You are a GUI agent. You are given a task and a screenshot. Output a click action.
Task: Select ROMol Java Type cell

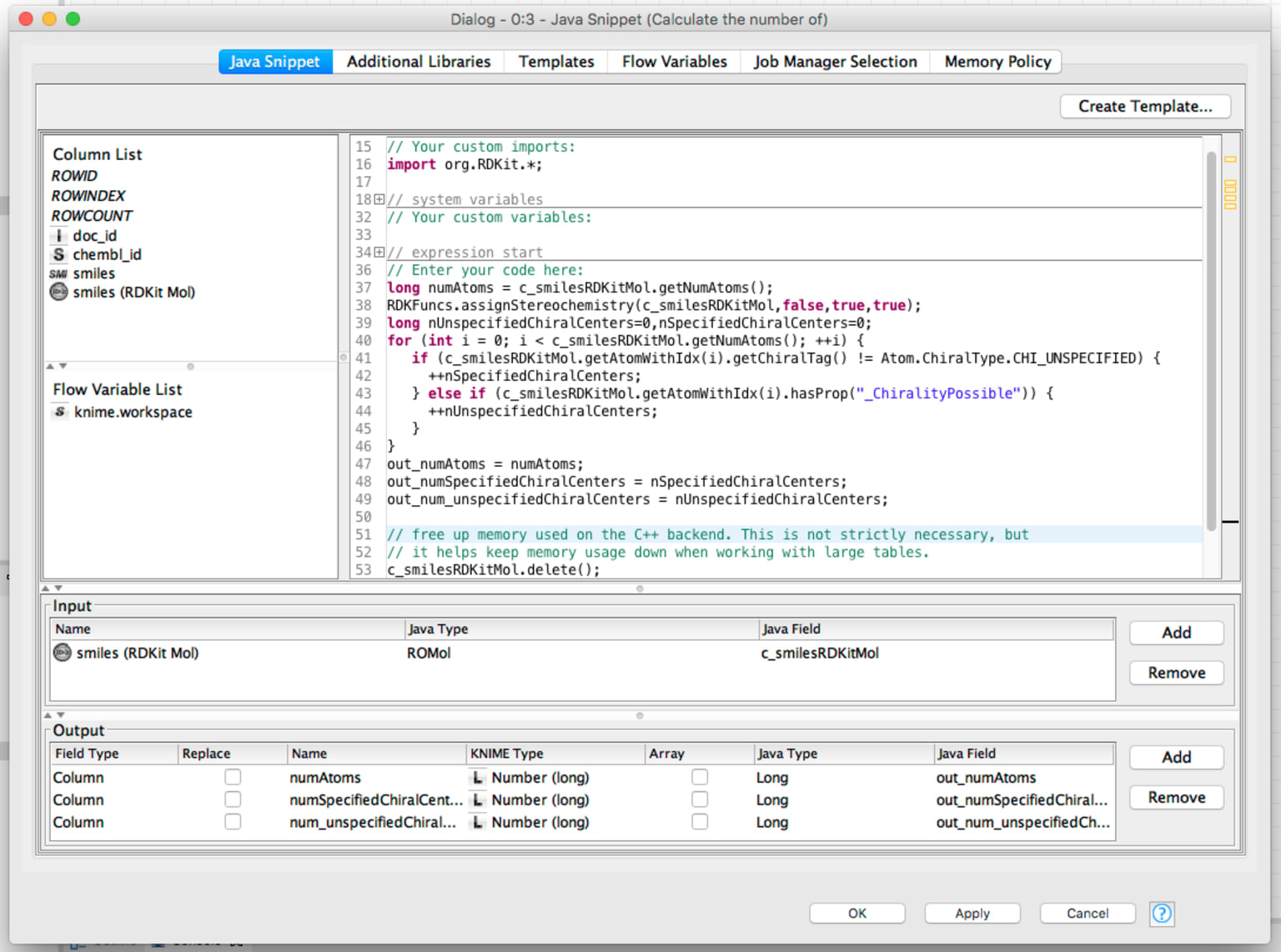580,653
